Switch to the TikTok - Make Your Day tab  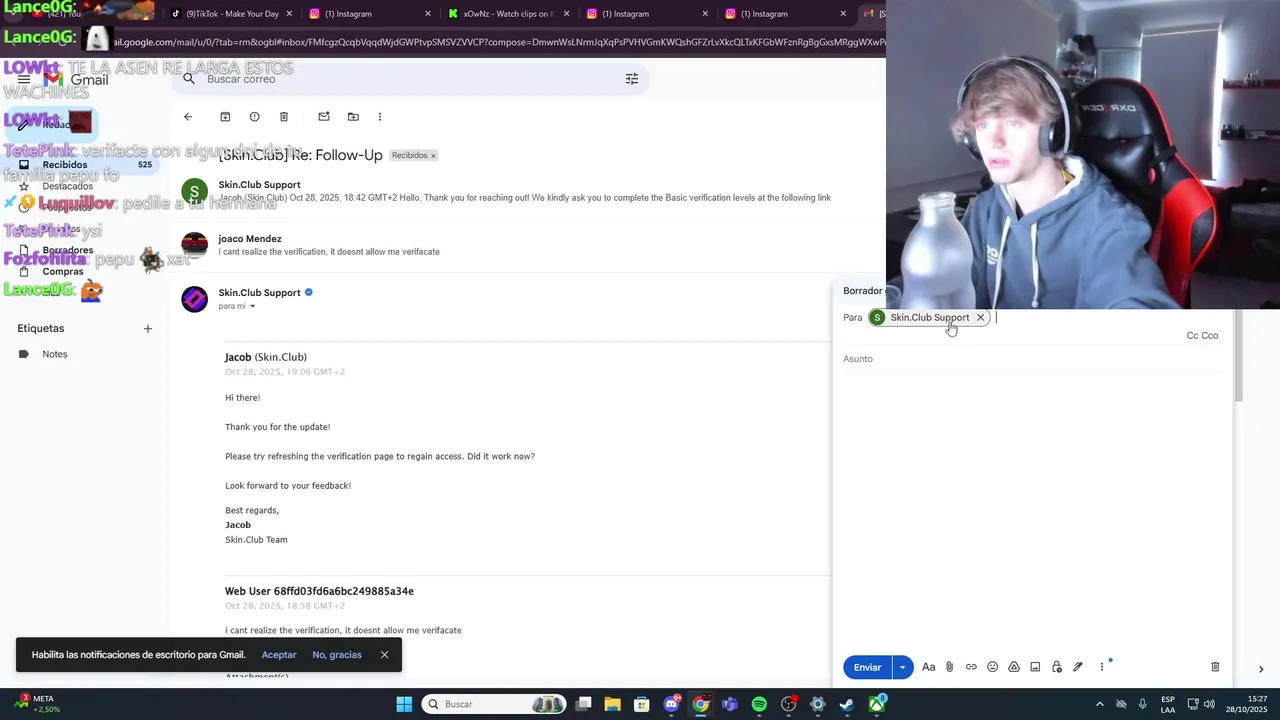tap(232, 14)
